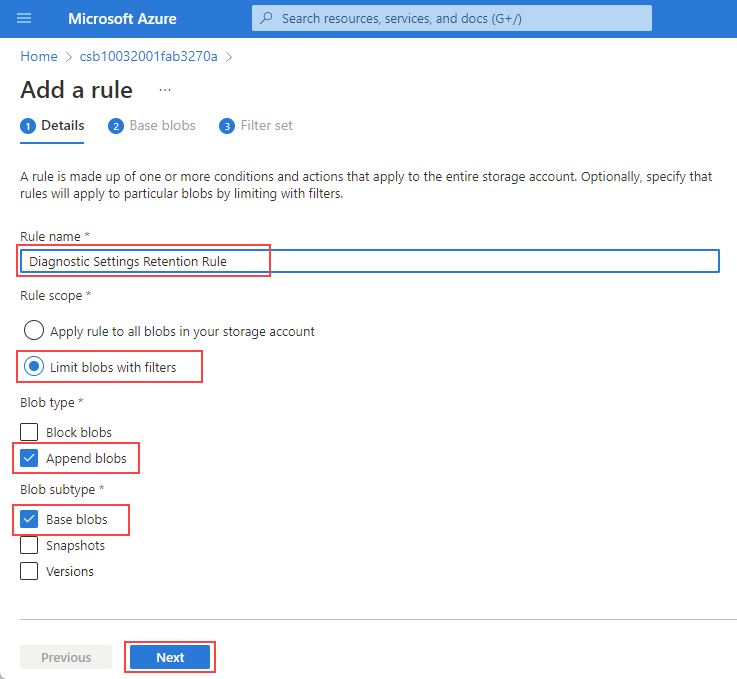Image resolution: width=737 pixels, height=679 pixels.
Task: Open csb10032001fab3270a breadcrumb link
Action: pyautogui.click(x=148, y=56)
